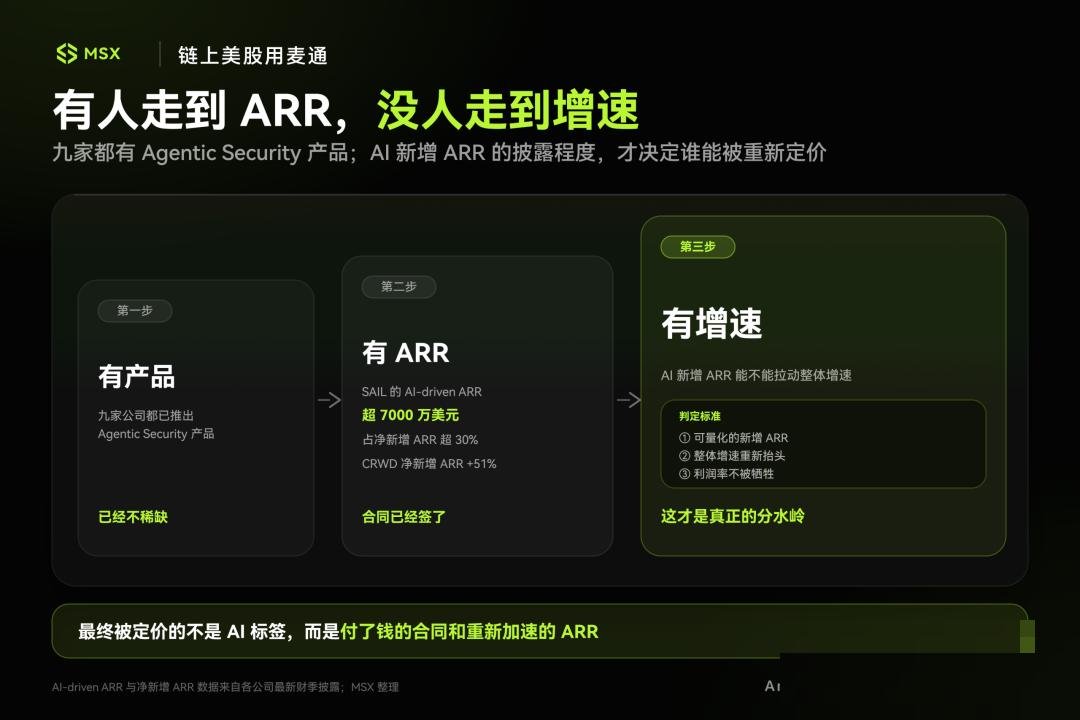Screen dimensions: 1080x720
Task: Click the line 占净新增 ARR 超 30%
Action: coord(420,440)
